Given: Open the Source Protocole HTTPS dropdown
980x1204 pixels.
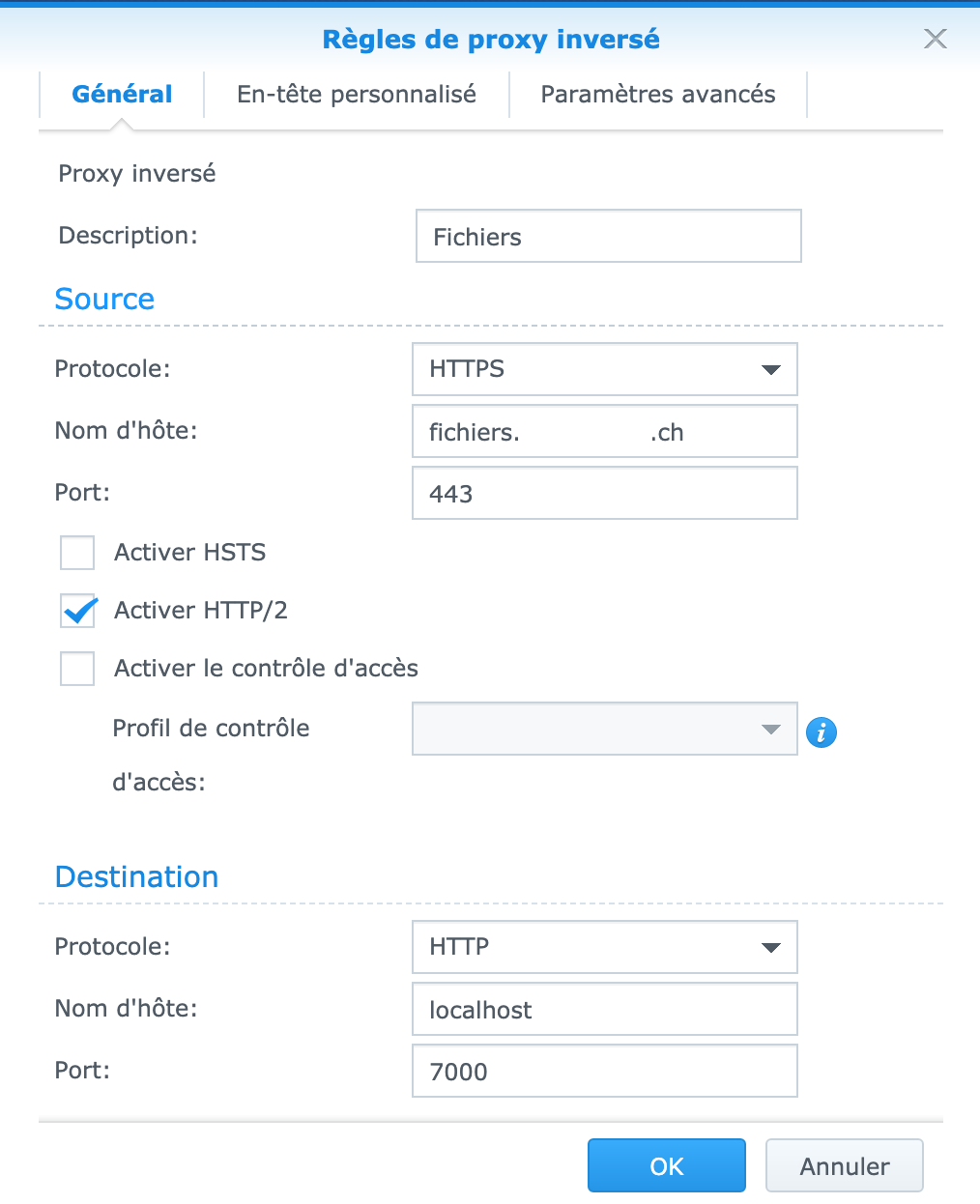Looking at the screenshot, I should pos(605,369).
